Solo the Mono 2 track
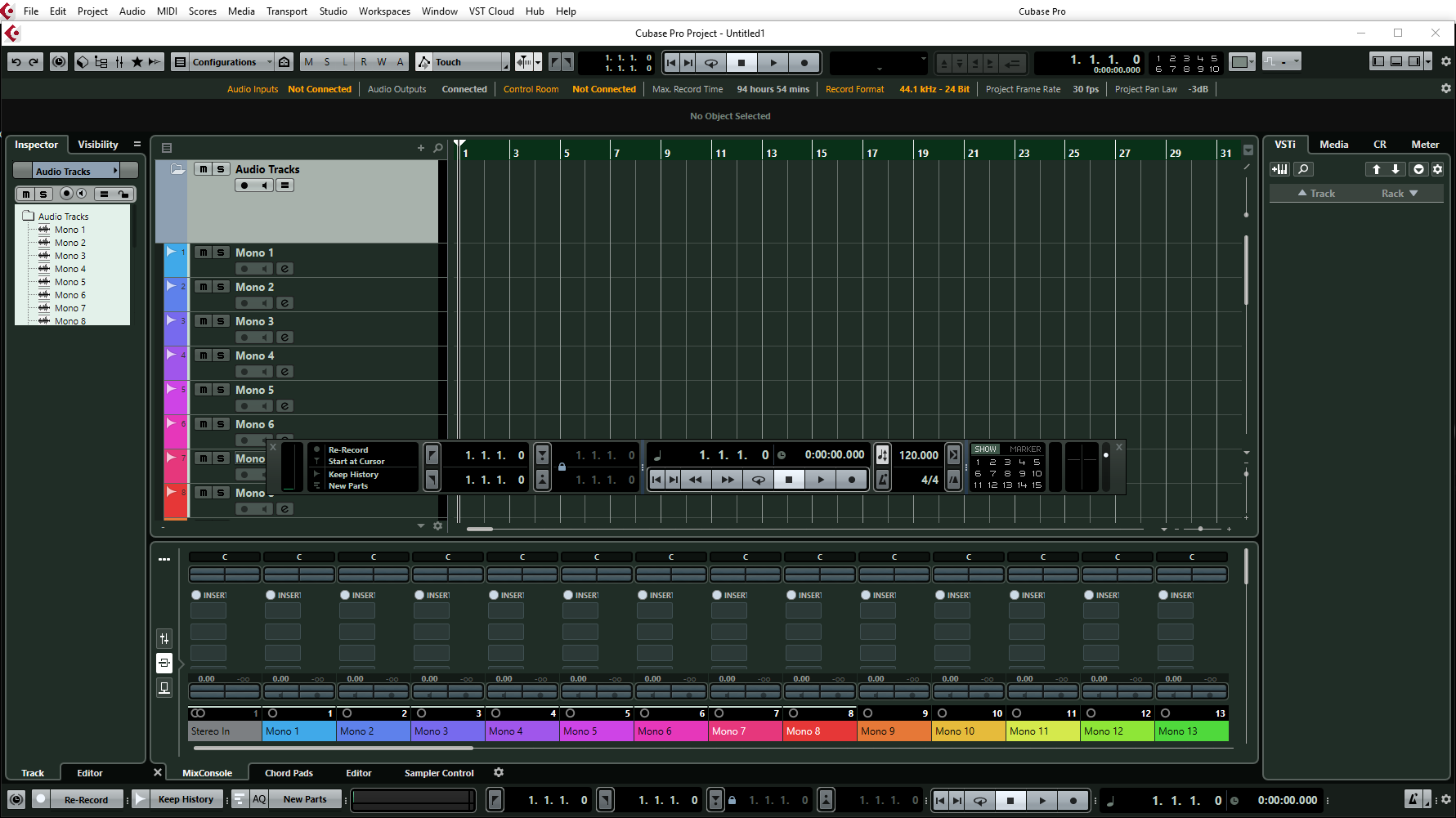 click(221, 287)
